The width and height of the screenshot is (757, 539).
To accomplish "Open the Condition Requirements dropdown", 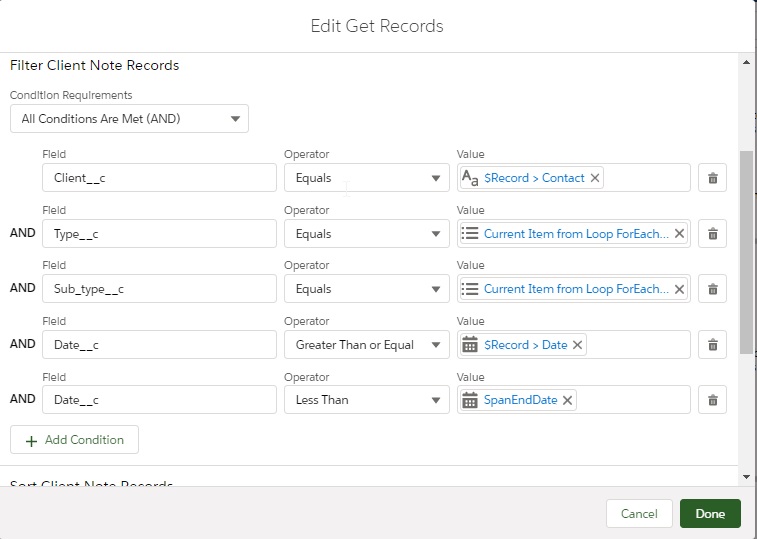I will click(x=129, y=119).
